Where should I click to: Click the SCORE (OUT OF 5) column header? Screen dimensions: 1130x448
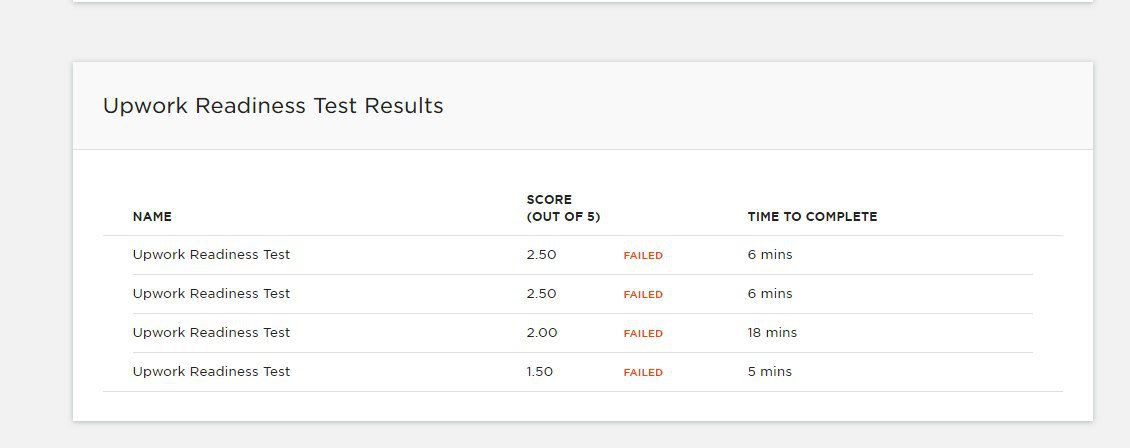[x=564, y=208]
